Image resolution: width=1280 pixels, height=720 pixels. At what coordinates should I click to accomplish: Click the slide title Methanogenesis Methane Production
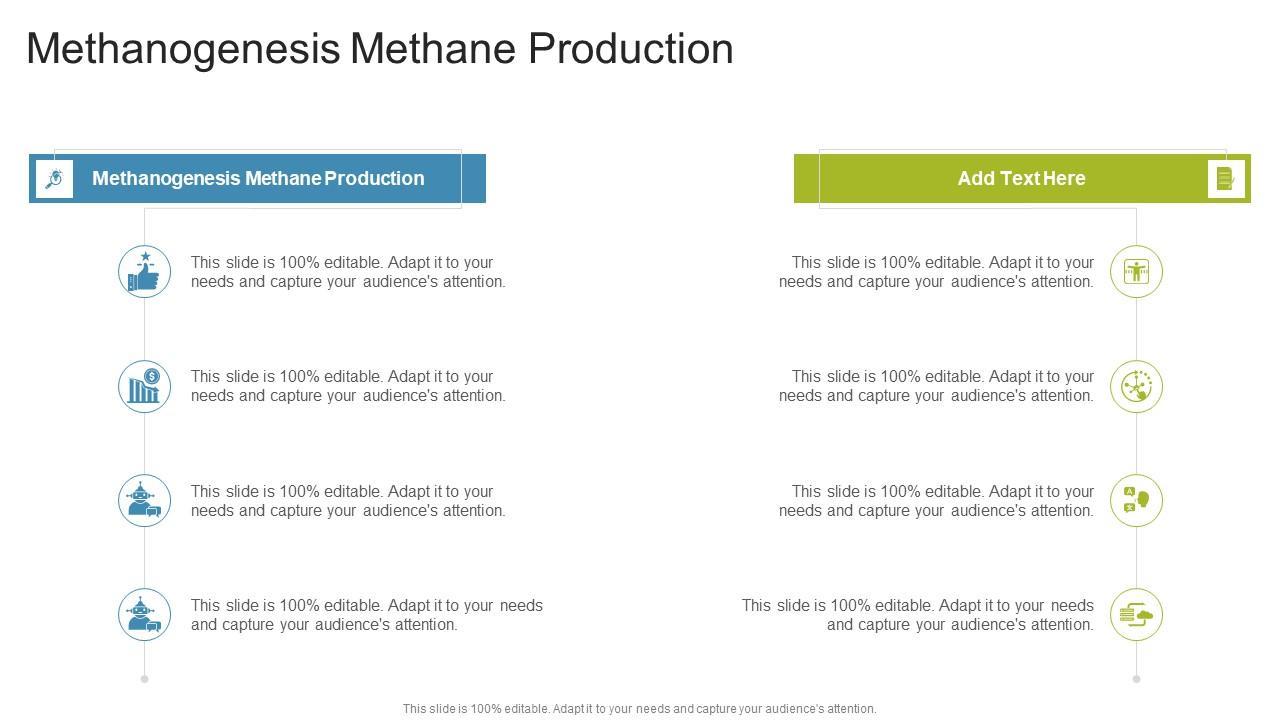click(380, 49)
